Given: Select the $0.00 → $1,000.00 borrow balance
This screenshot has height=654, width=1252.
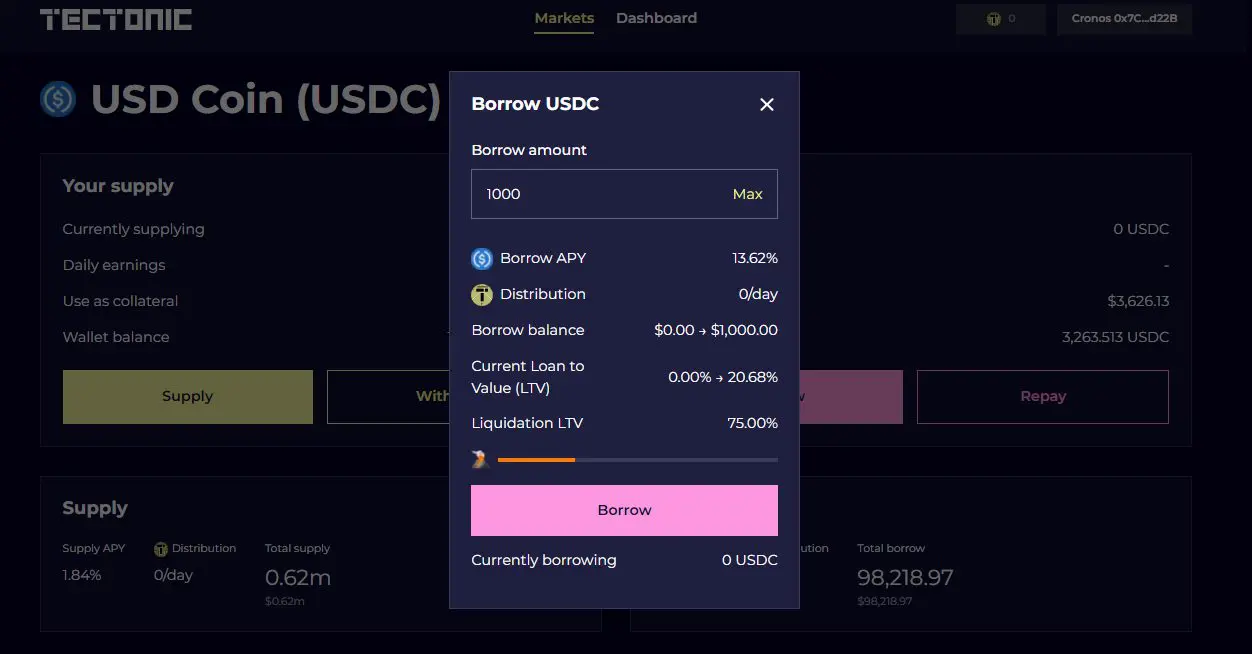Looking at the screenshot, I should 716,330.
